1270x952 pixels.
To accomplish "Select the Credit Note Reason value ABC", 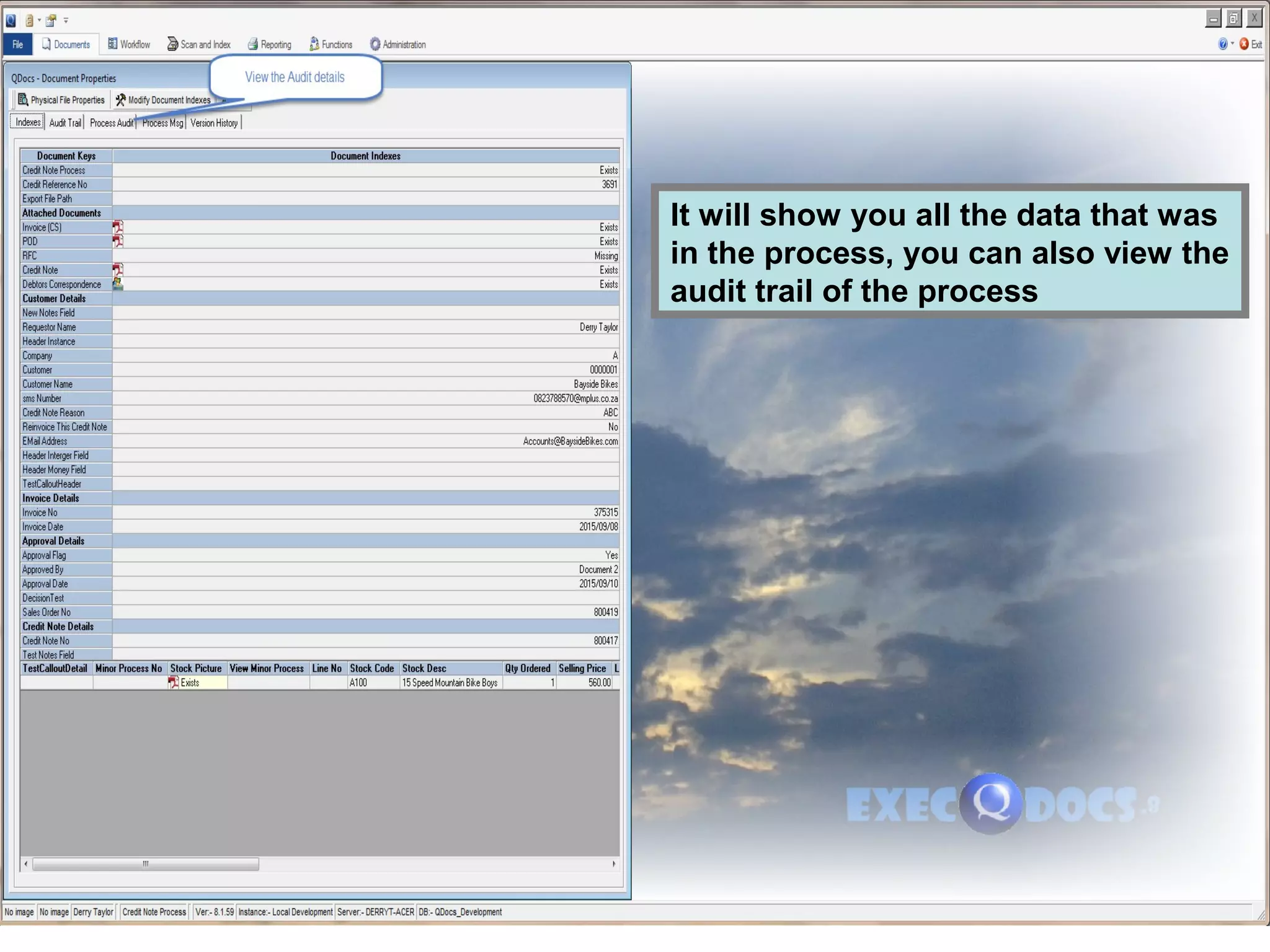I will 611,413.
